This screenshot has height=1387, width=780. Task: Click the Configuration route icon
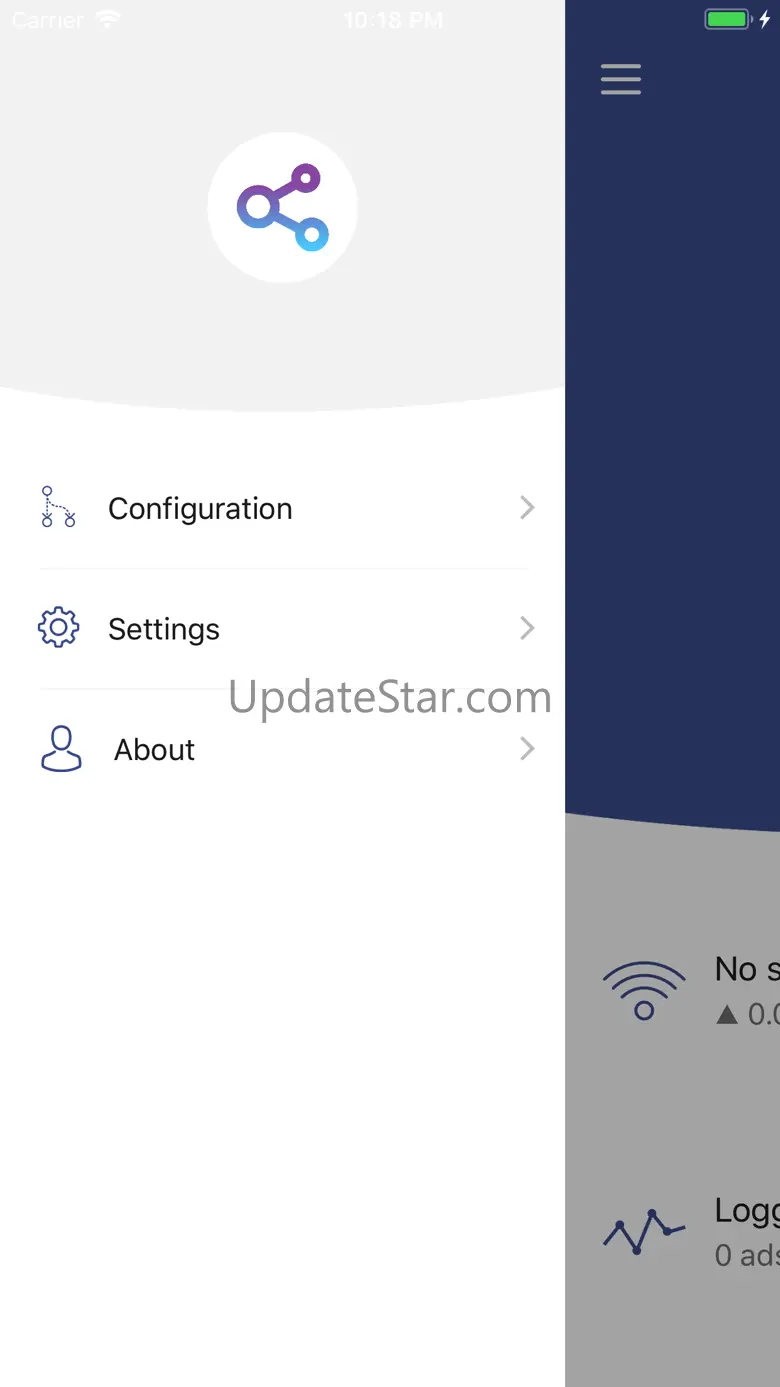58,508
